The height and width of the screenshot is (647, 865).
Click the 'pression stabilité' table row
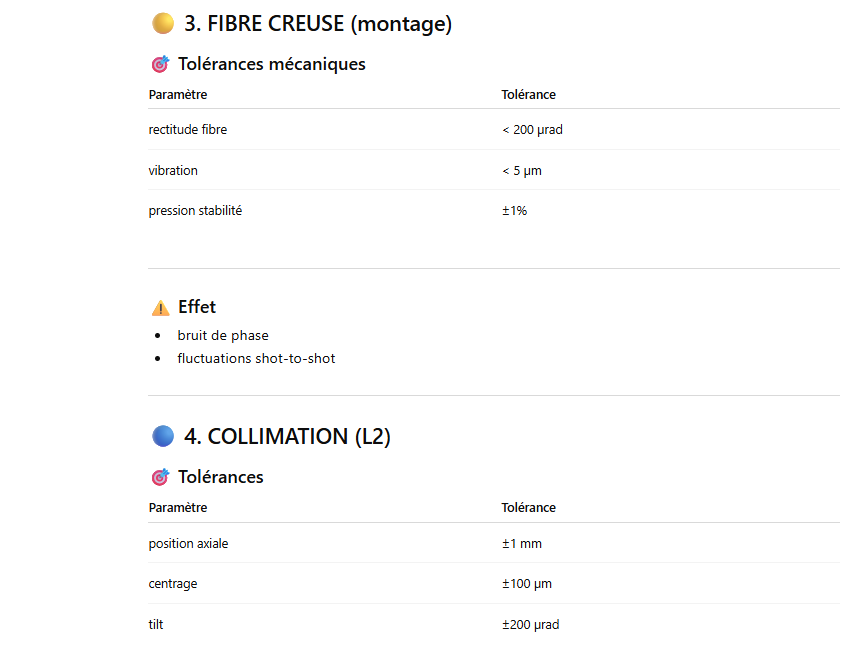tap(494, 211)
